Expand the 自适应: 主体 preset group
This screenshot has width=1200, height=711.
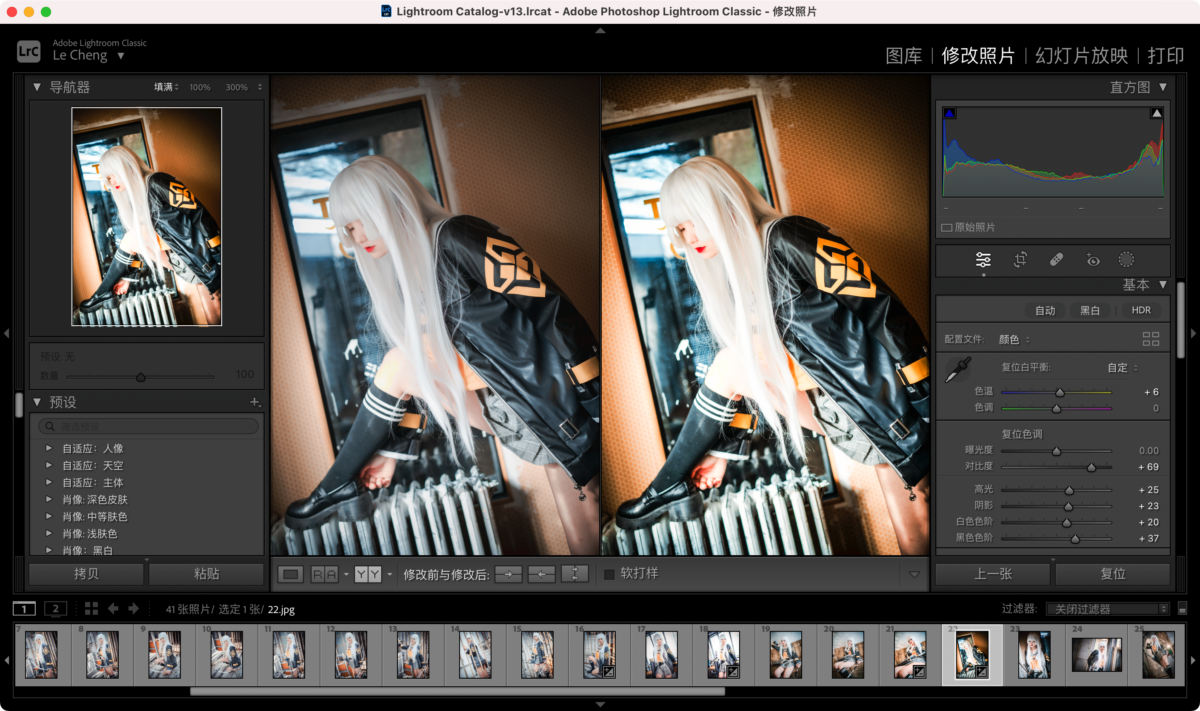(48, 483)
